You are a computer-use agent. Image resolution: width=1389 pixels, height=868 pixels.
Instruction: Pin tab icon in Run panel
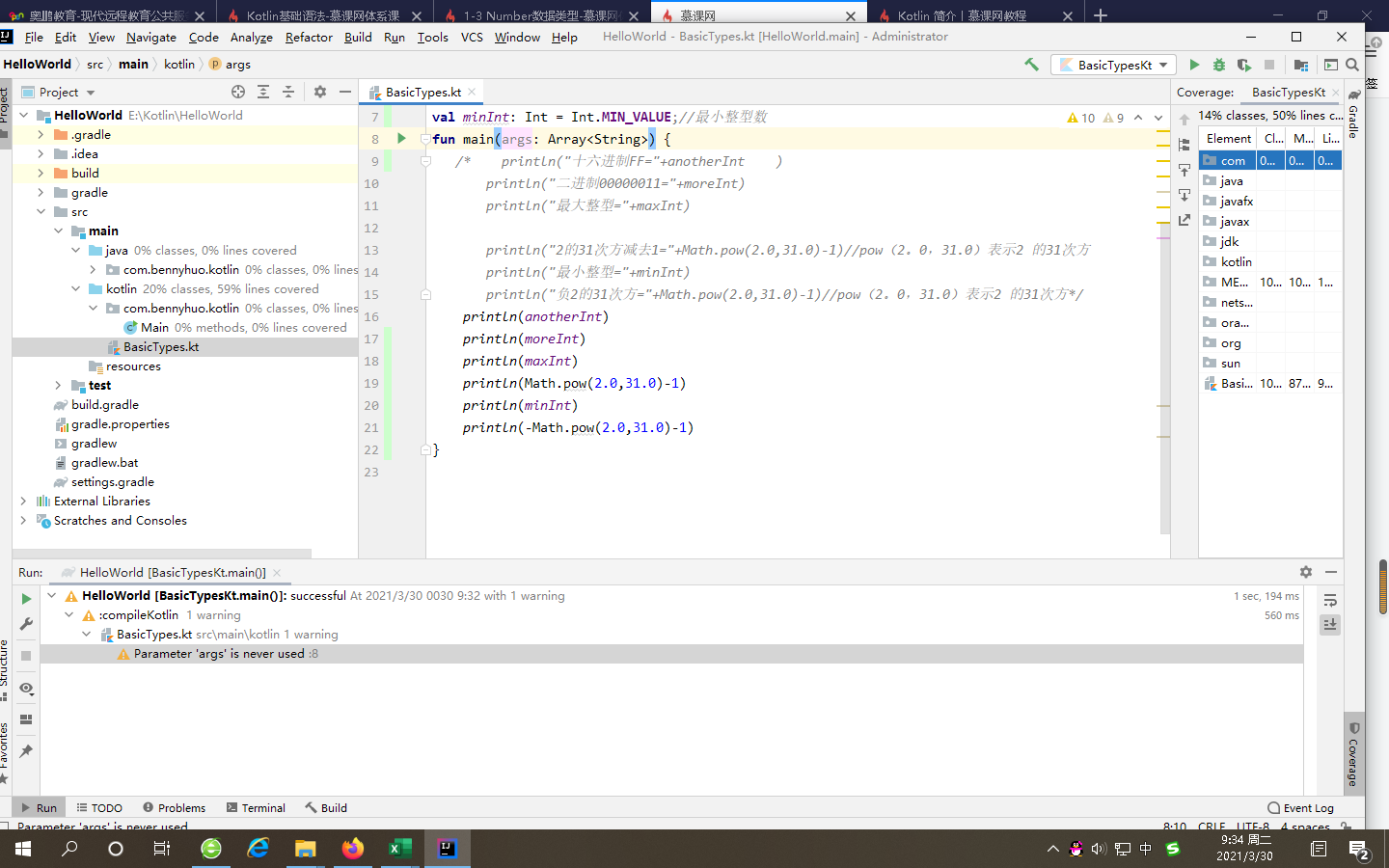tap(26, 750)
